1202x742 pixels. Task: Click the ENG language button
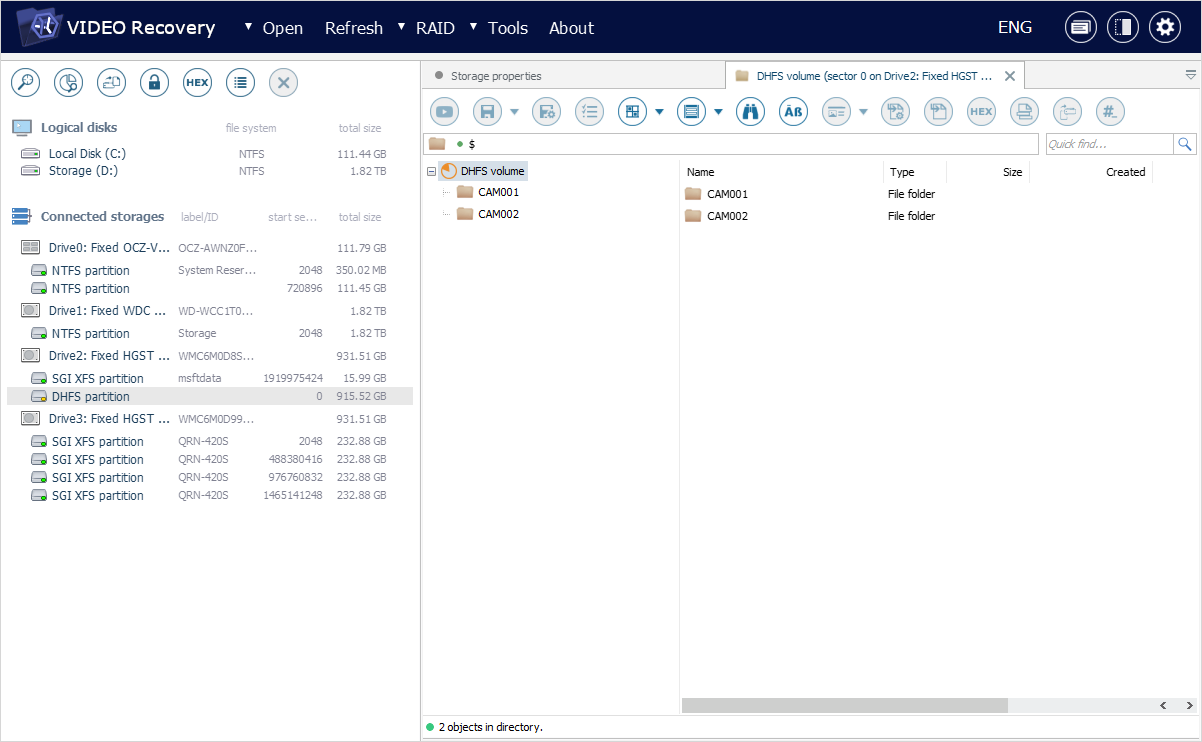[1014, 28]
